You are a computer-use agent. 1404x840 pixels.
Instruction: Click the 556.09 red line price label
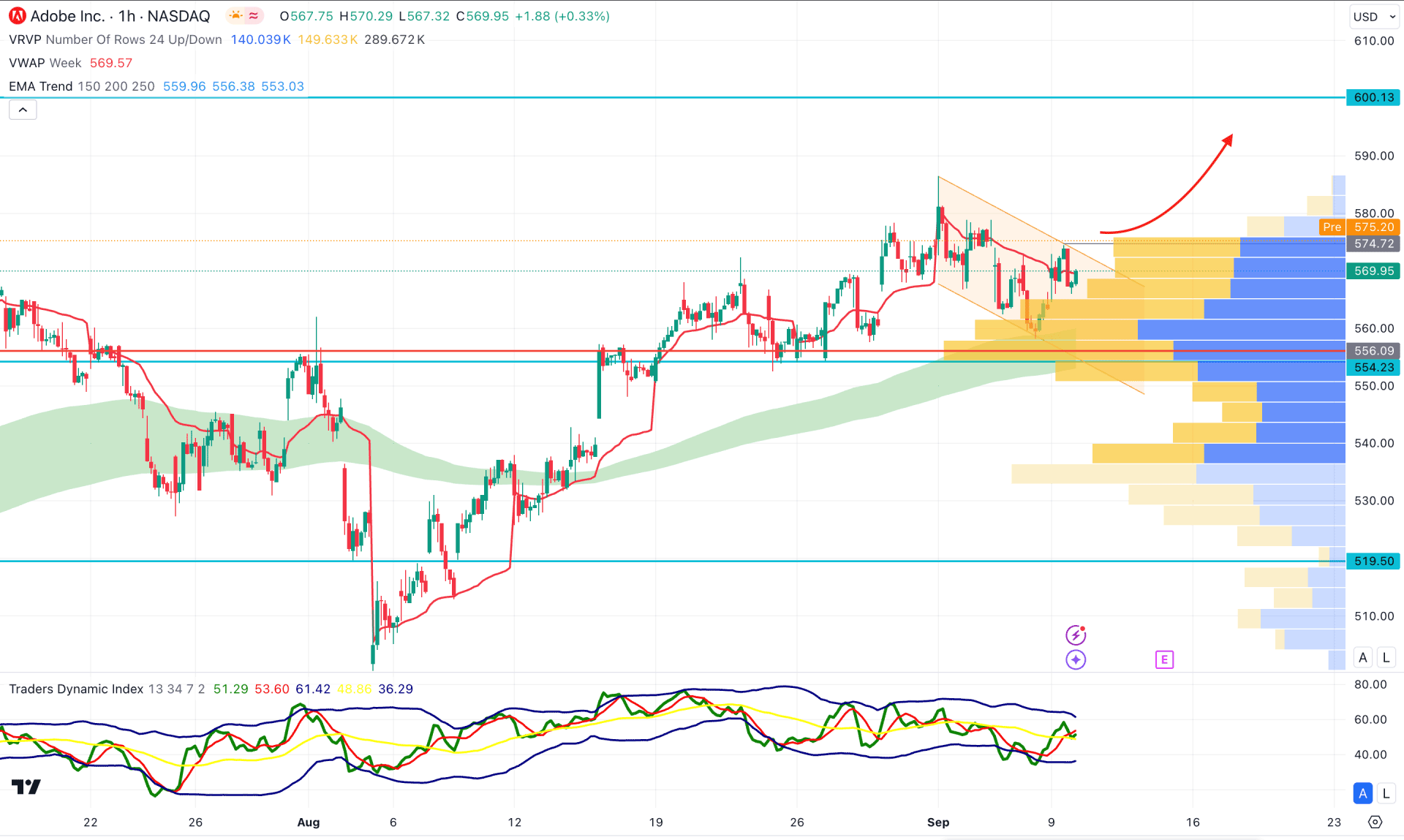[1373, 351]
